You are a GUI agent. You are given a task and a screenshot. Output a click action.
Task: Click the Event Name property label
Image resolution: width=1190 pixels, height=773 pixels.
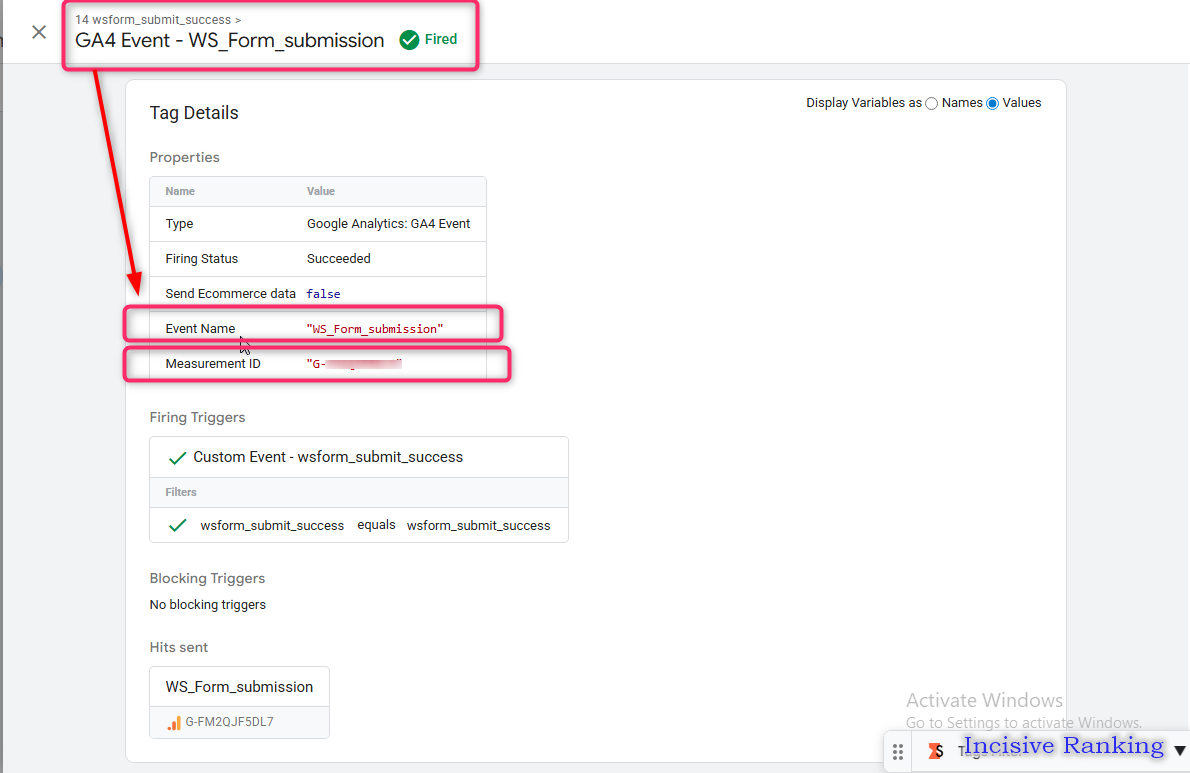click(200, 328)
